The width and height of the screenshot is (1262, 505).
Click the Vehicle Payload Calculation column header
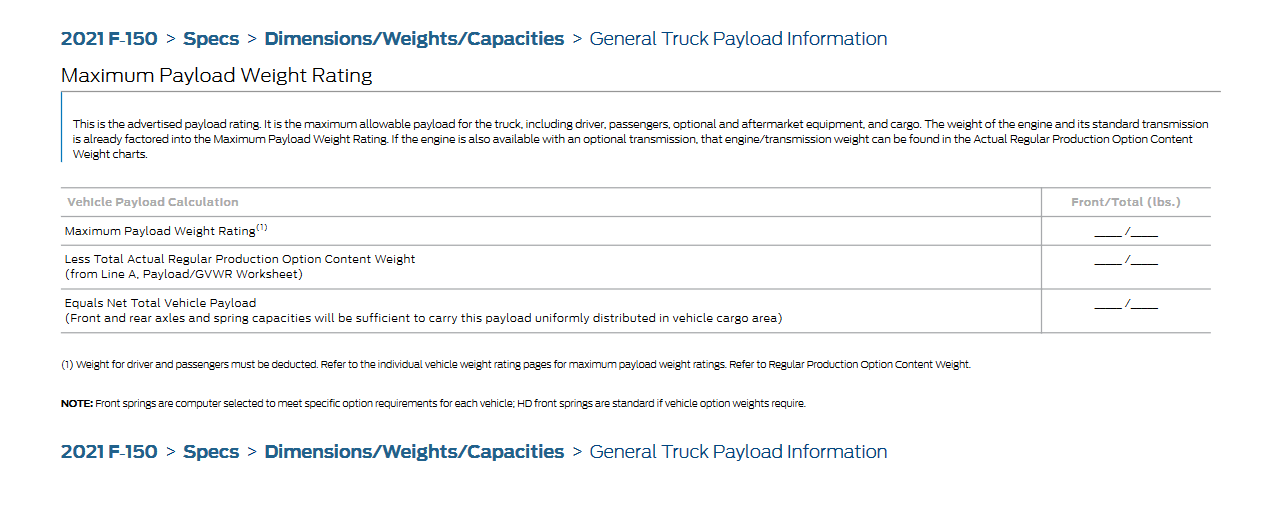153,202
